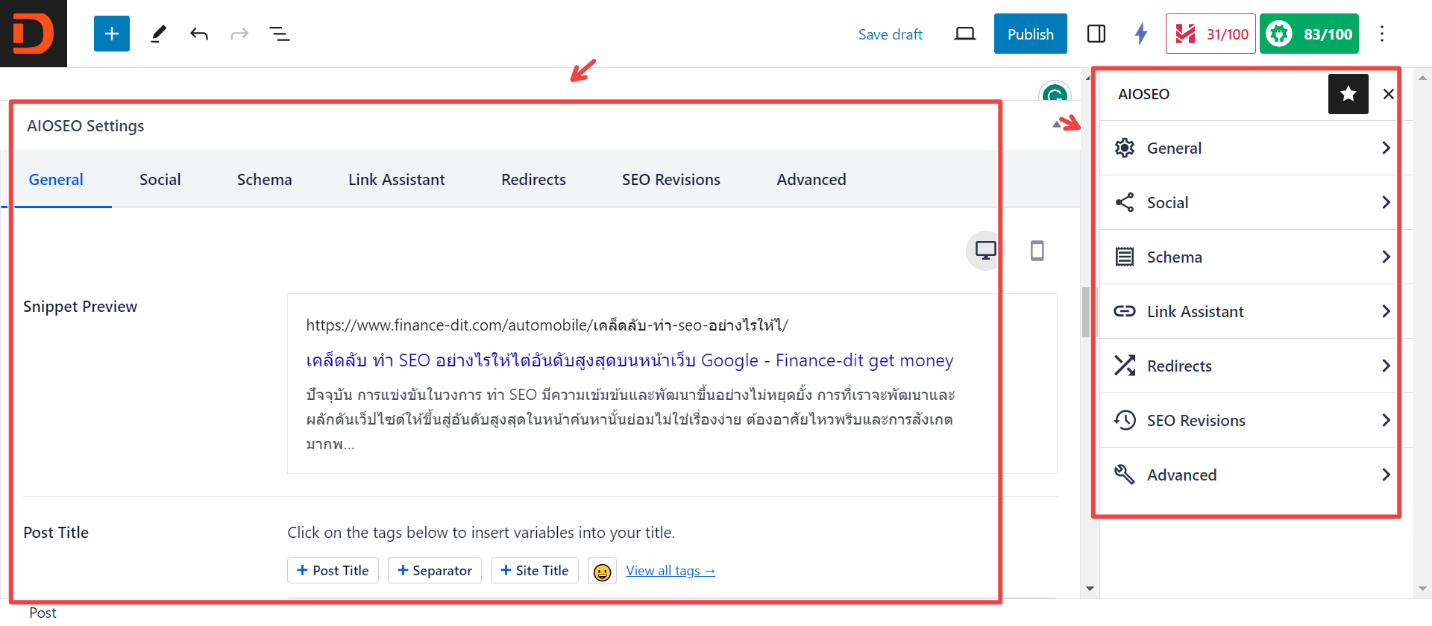The image size is (1432, 626).
Task: Redo the last undone change
Action: click(239, 34)
